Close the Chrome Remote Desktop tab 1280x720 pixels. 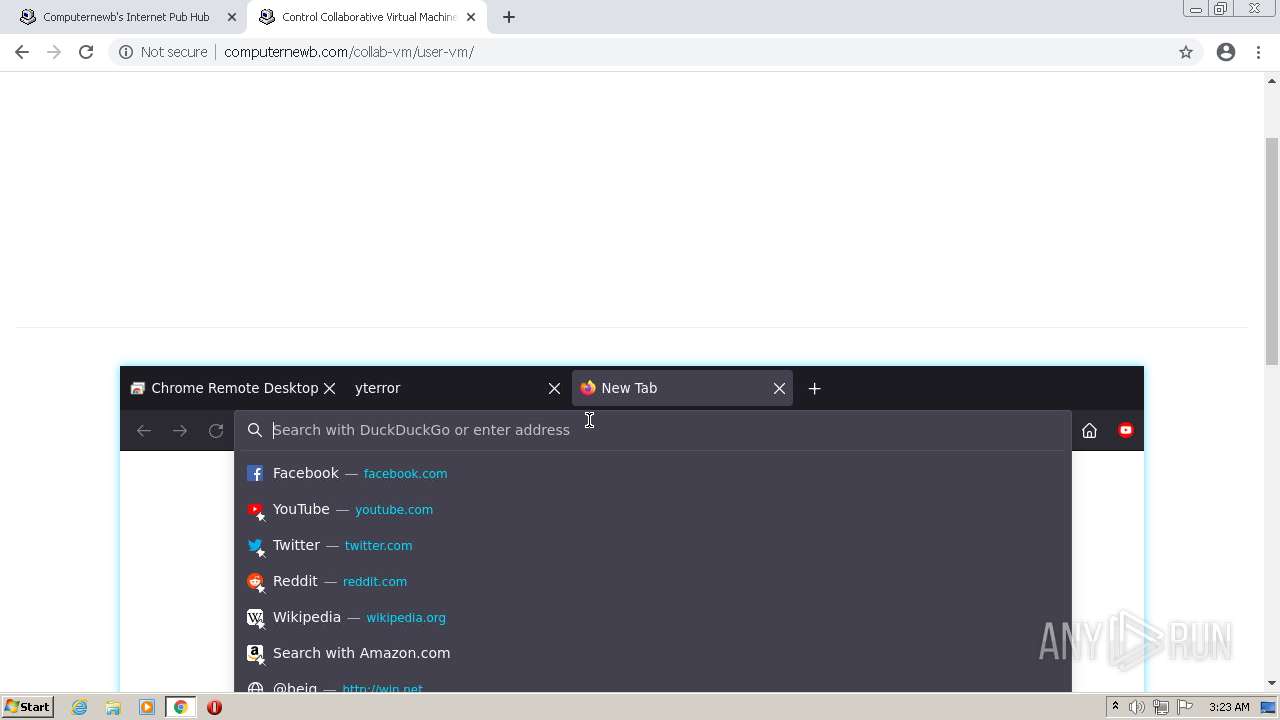click(x=329, y=388)
